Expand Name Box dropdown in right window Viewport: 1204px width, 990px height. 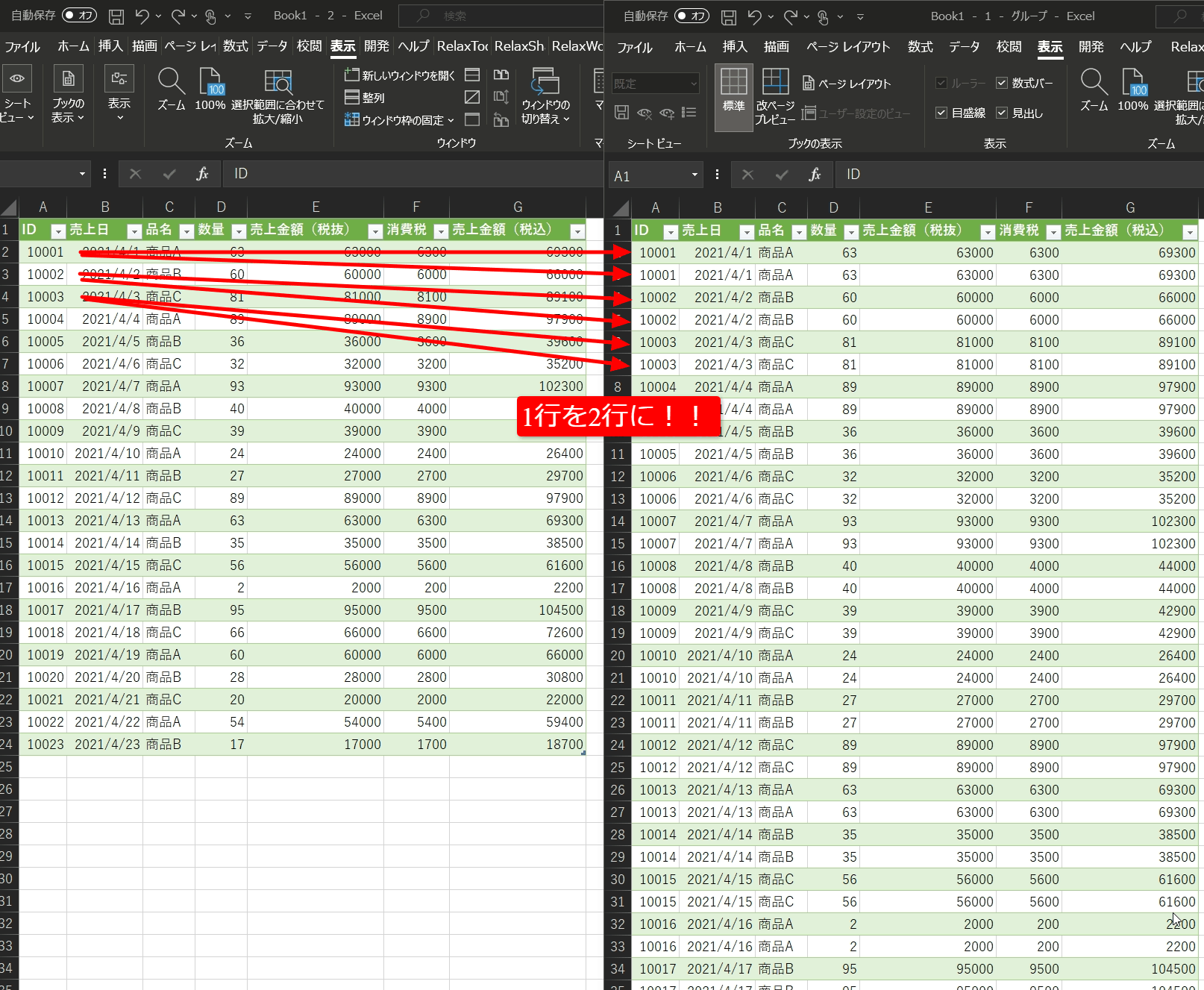point(695,175)
